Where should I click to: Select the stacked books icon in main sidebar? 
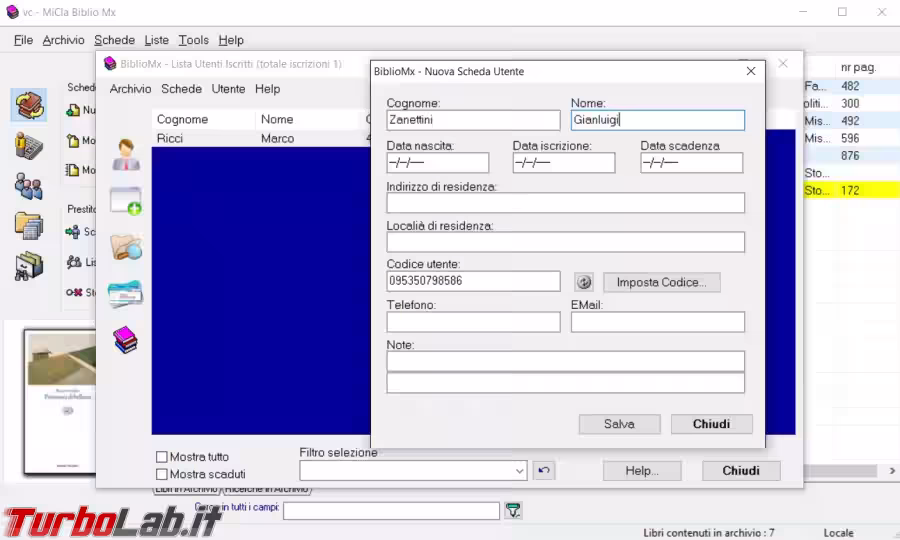(x=29, y=105)
